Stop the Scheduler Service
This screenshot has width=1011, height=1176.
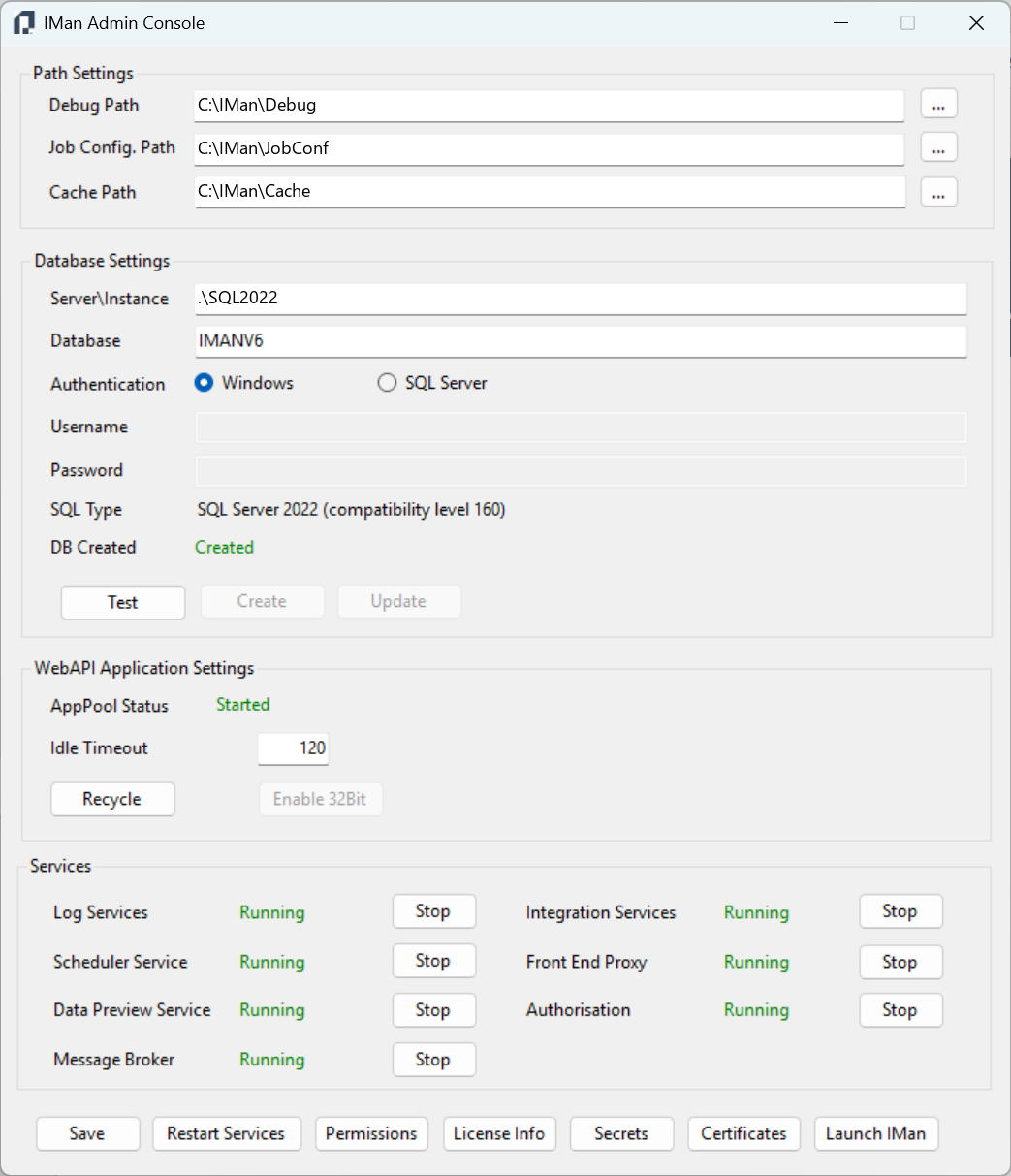[433, 961]
